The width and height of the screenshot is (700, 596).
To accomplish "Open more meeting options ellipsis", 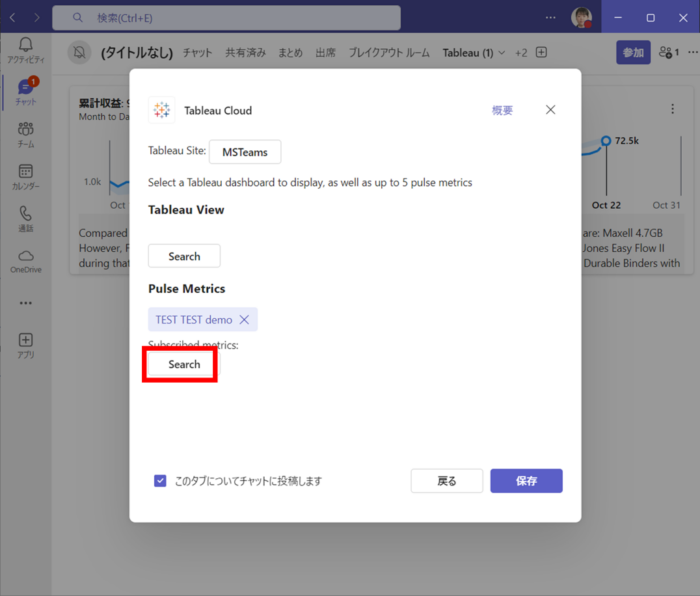I will [692, 53].
